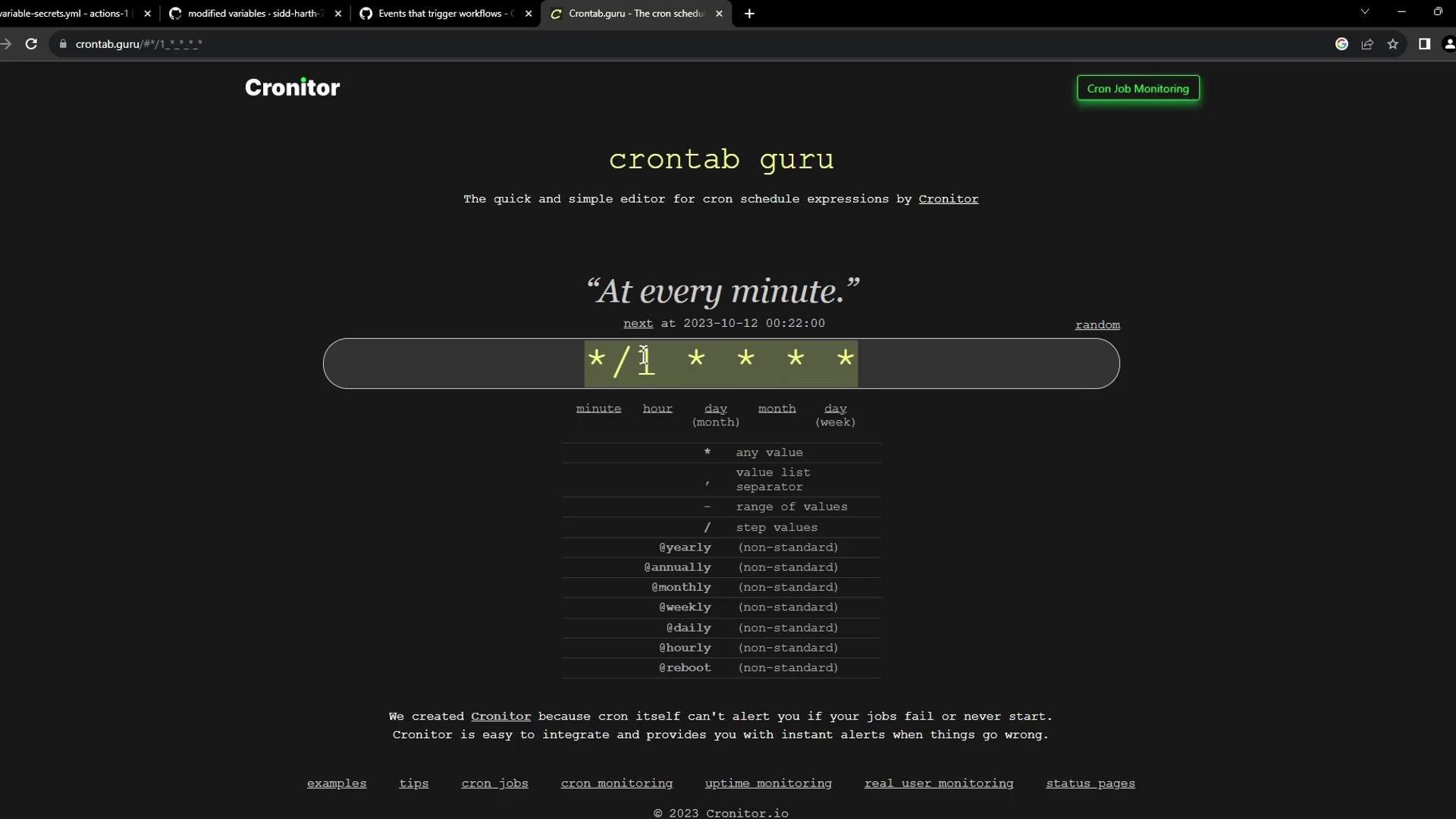Bookmark page with the star icon
The image size is (1456, 819).
1392,44
